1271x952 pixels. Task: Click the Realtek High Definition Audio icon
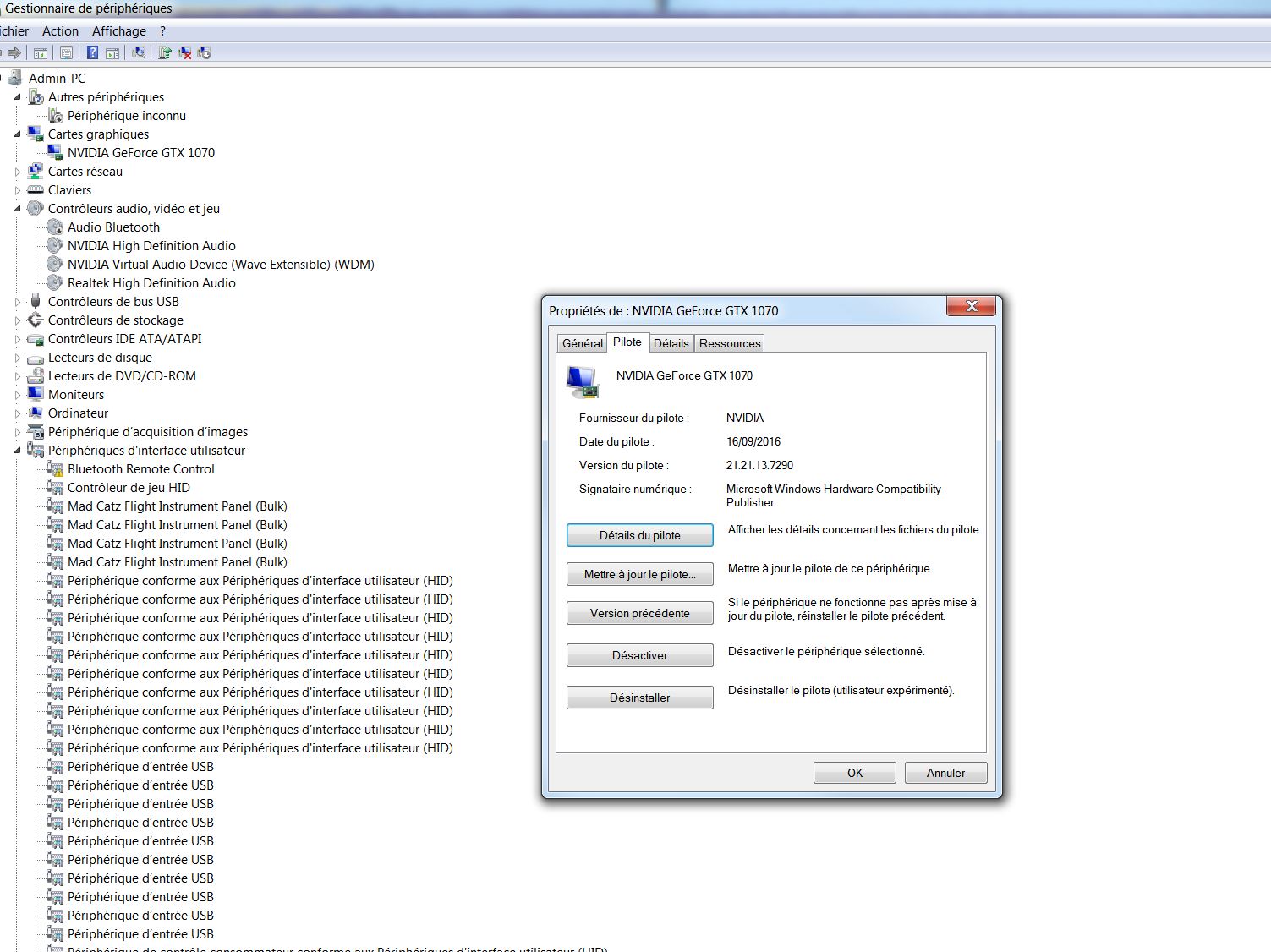[55, 282]
